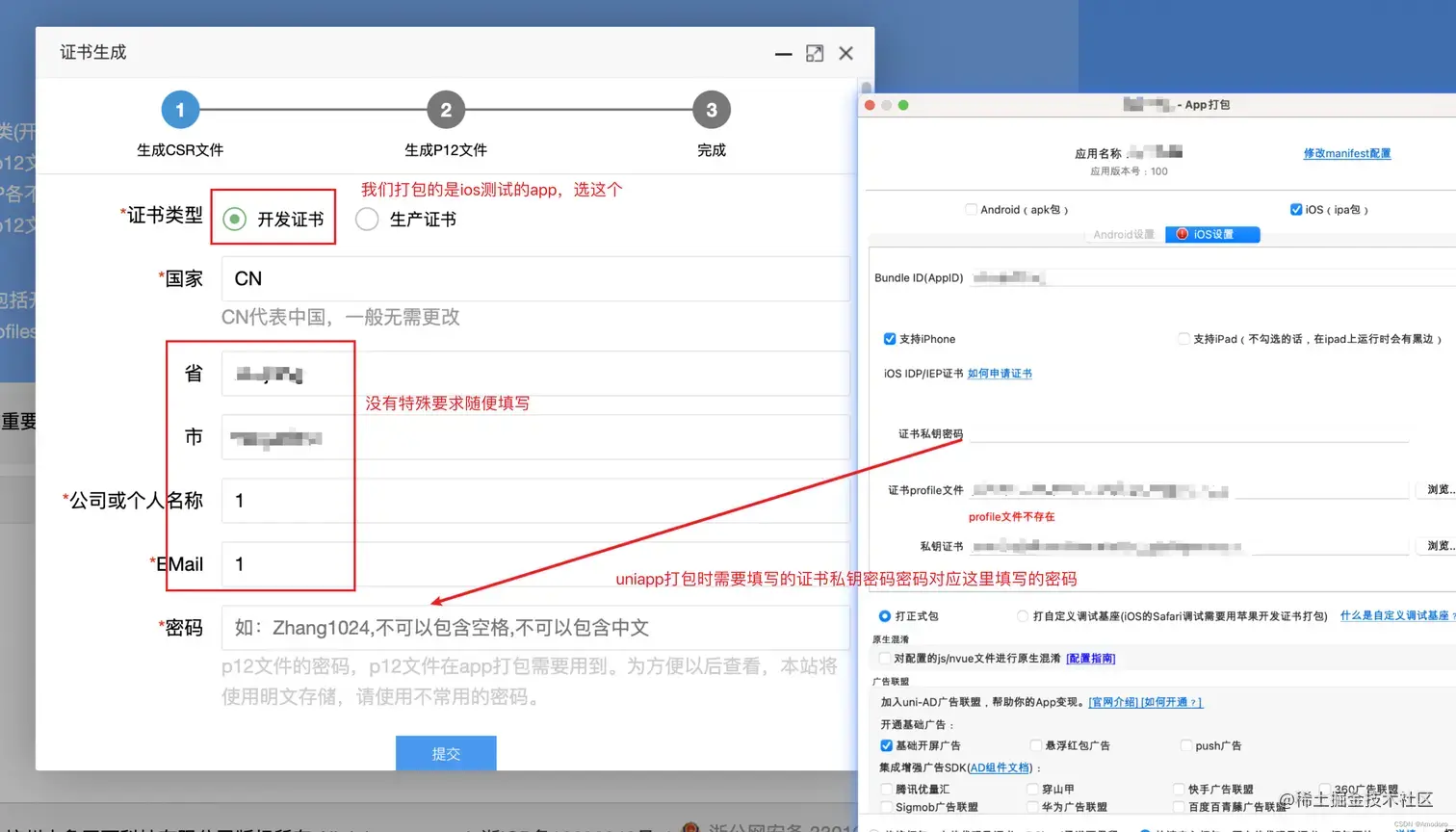Click the step 1 生成CSR文件 circle
The image size is (1456, 832).
pyautogui.click(x=180, y=109)
